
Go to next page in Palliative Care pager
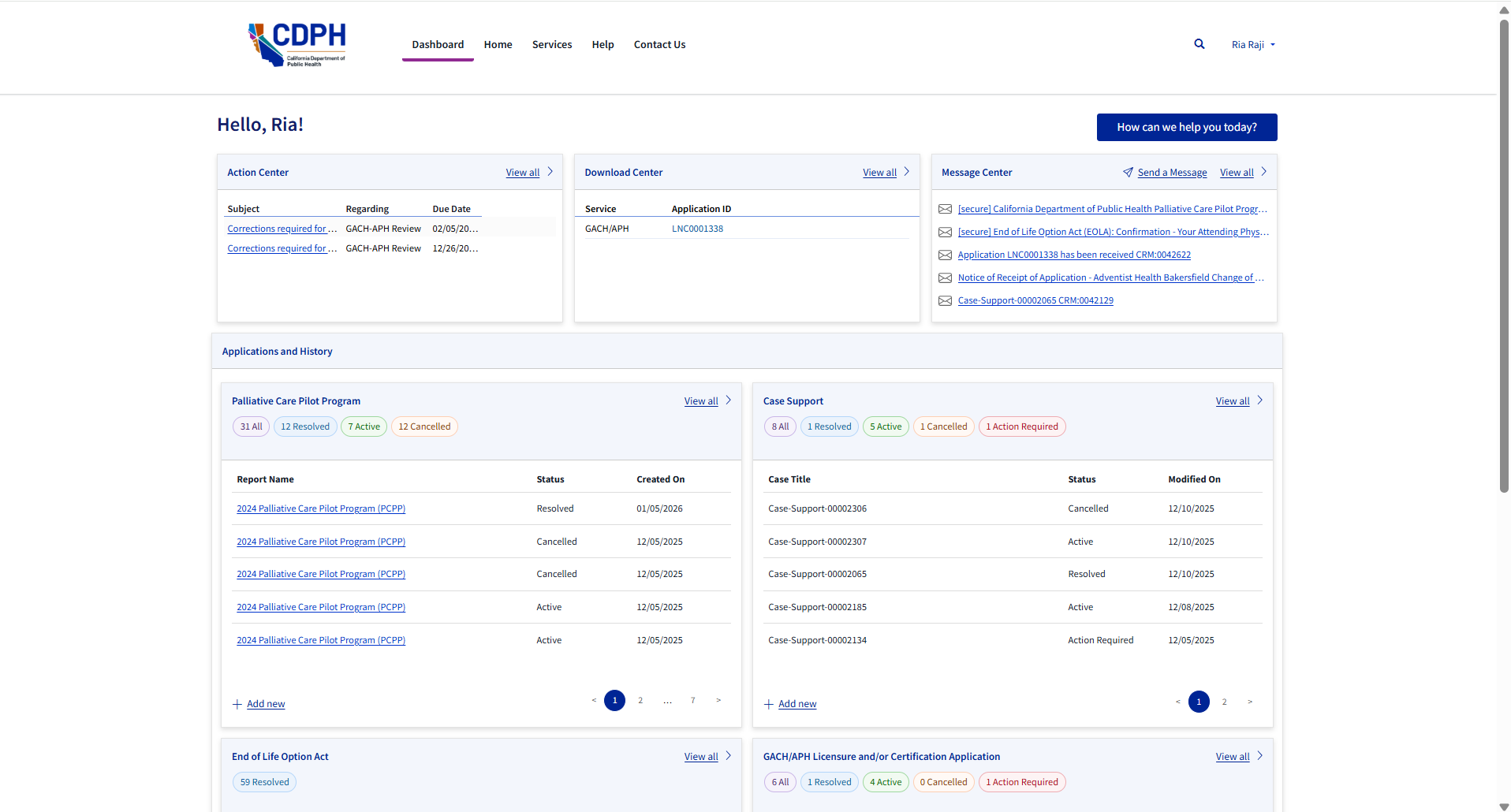[718, 700]
